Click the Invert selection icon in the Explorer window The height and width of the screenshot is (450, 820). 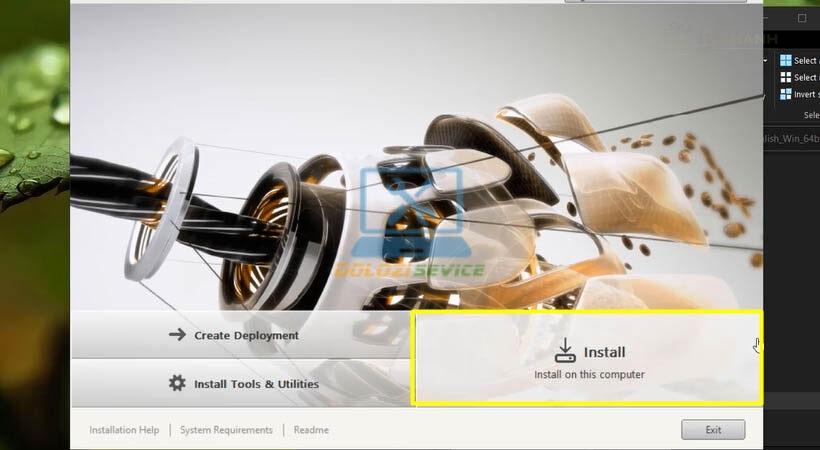coord(785,94)
